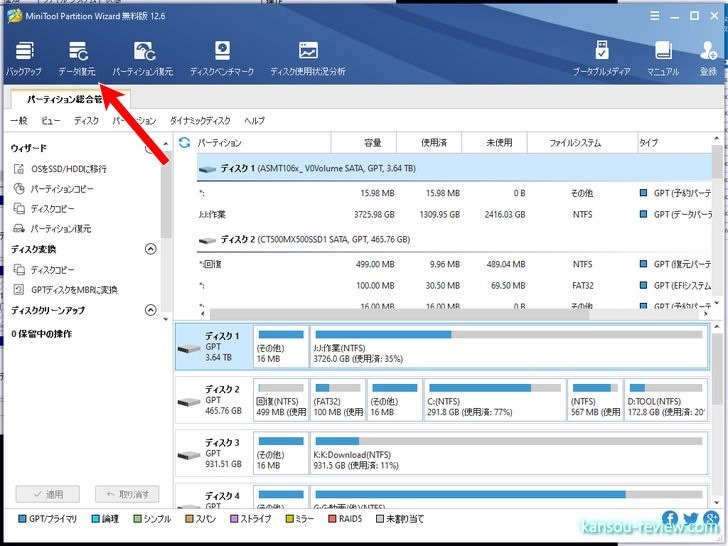The width and height of the screenshot is (728, 546).
Task: Sort by ファイルシステム column header
Action: [582, 143]
